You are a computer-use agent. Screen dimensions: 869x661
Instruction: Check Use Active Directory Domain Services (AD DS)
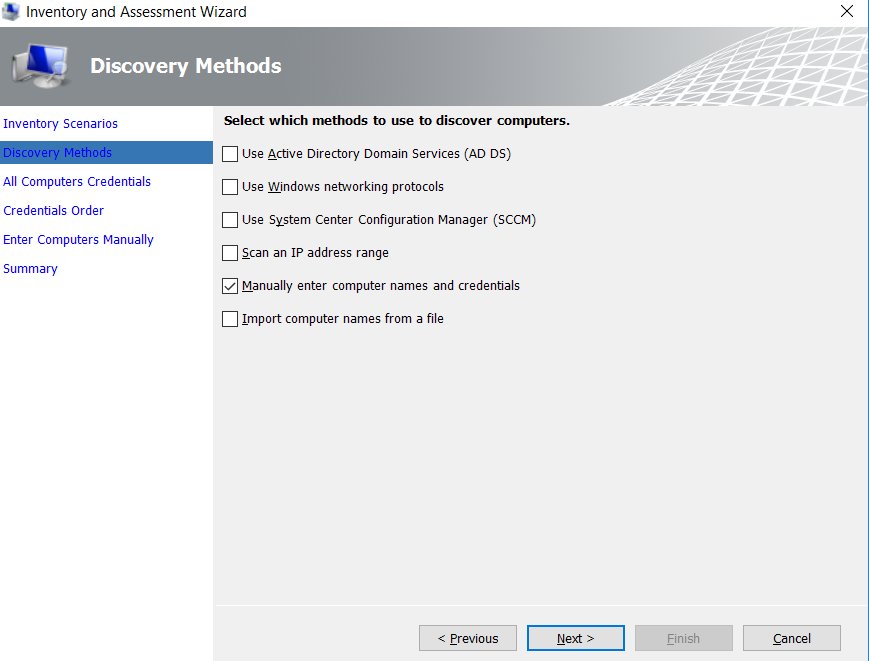tap(229, 154)
